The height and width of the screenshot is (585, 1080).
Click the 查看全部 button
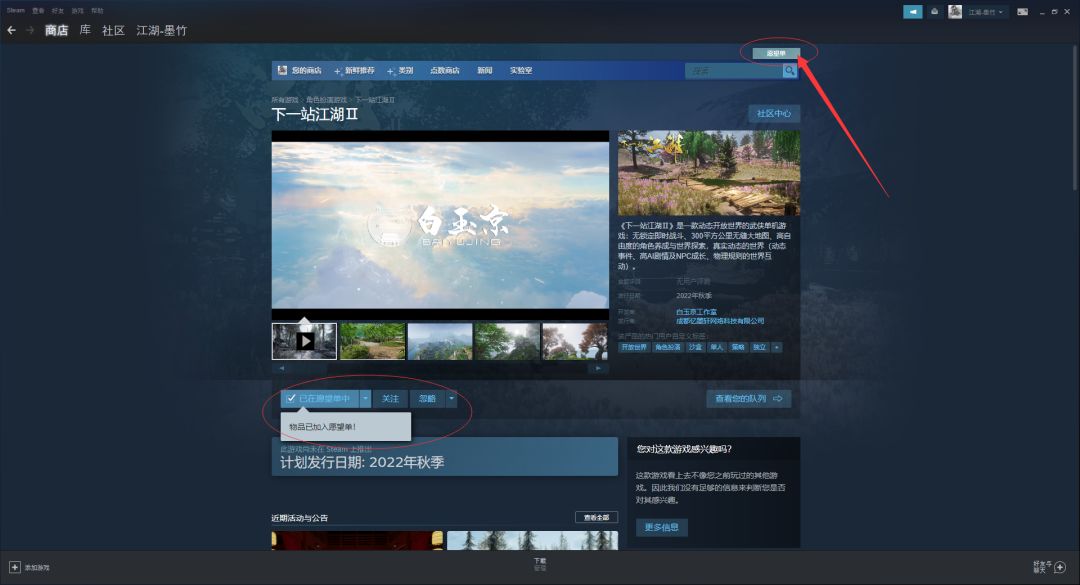click(596, 517)
